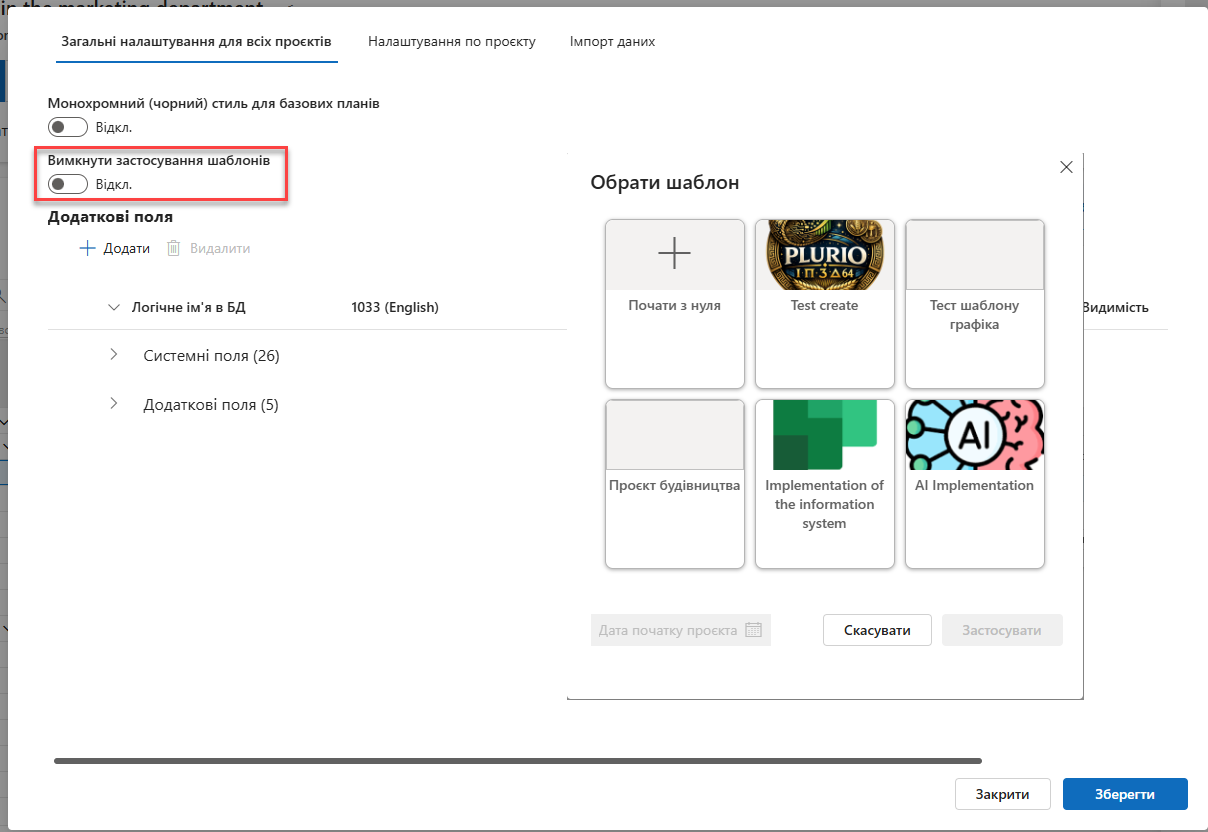Toggle Вимкнути застосування шаблонів switch
The image size is (1208, 832).
point(68,184)
